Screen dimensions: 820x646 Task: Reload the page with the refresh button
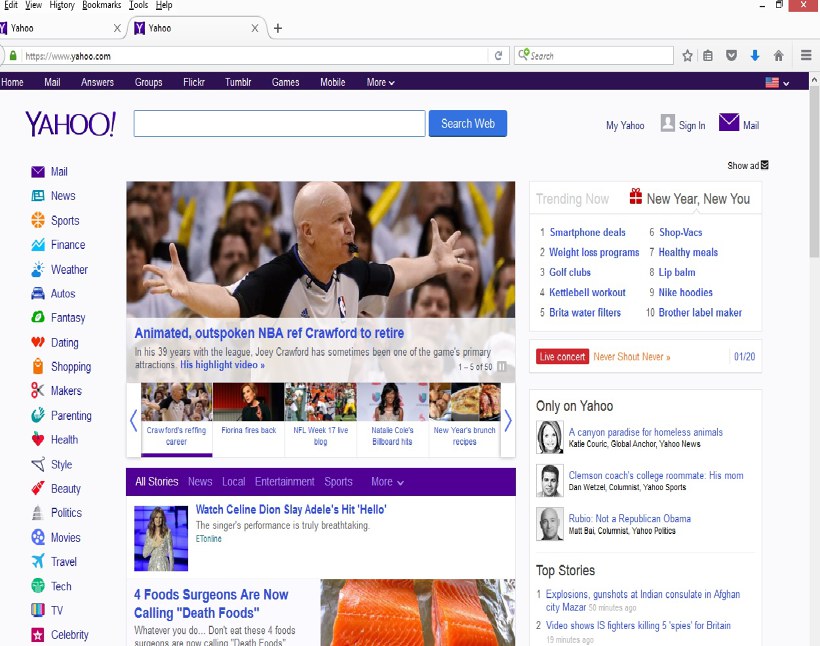click(x=498, y=56)
